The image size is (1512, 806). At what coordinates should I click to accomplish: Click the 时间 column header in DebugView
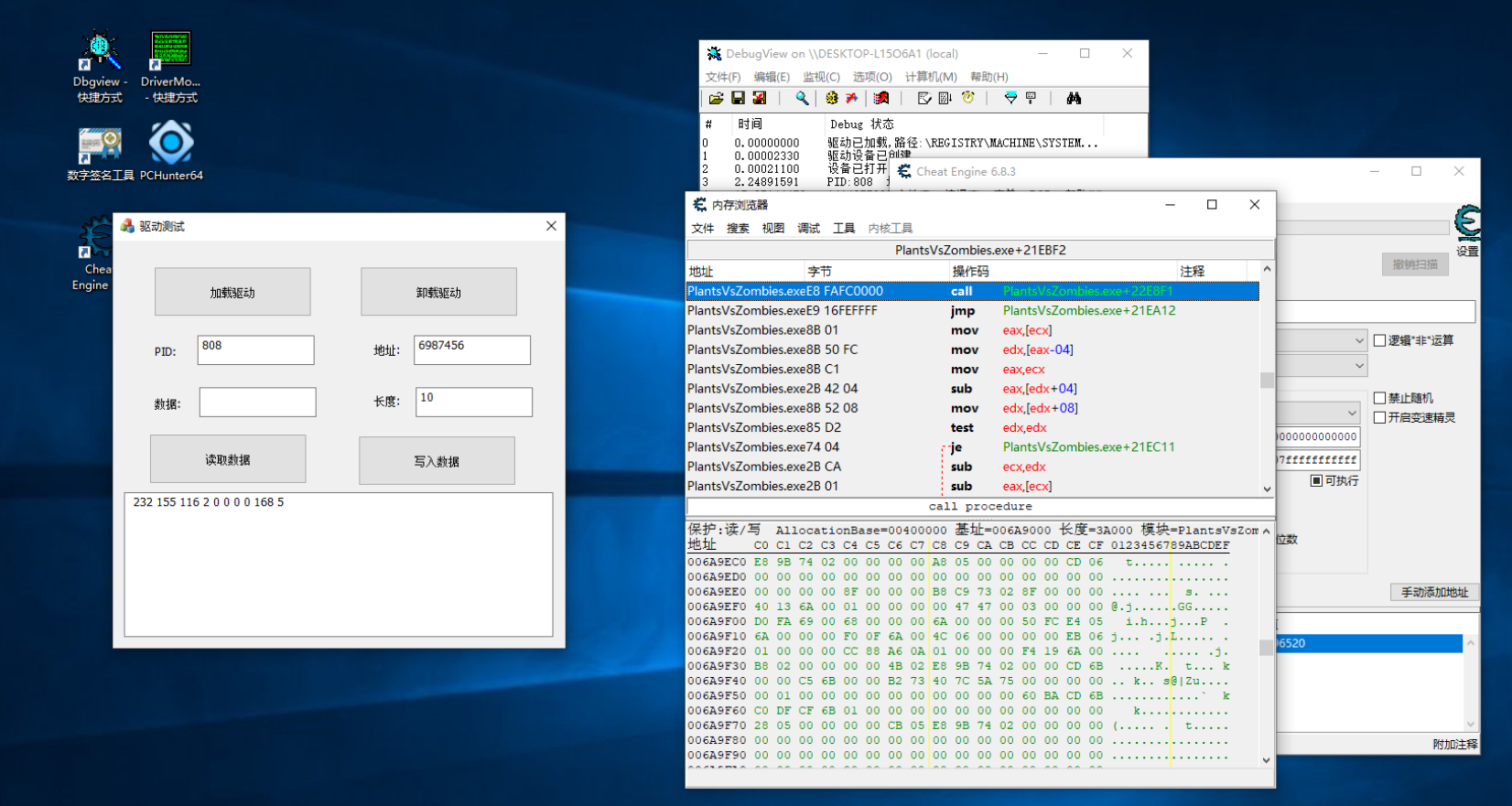pos(776,124)
